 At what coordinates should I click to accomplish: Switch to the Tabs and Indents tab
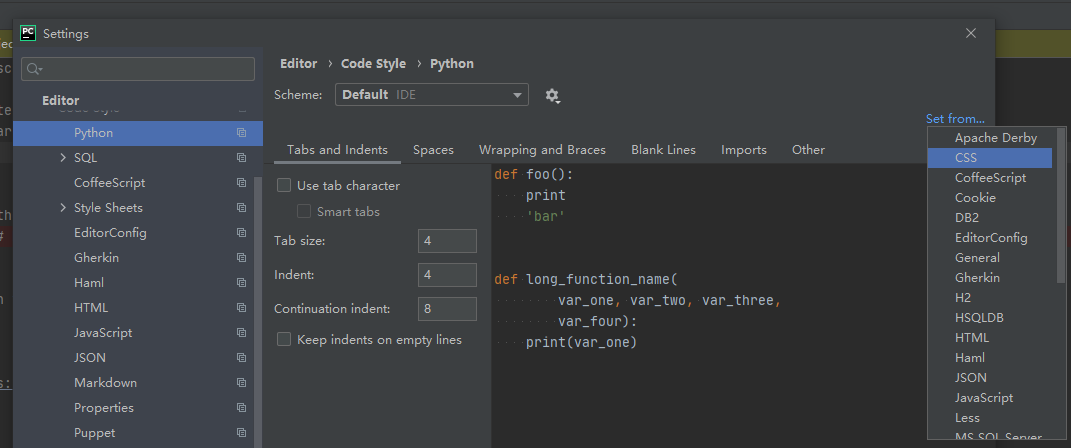pos(337,150)
